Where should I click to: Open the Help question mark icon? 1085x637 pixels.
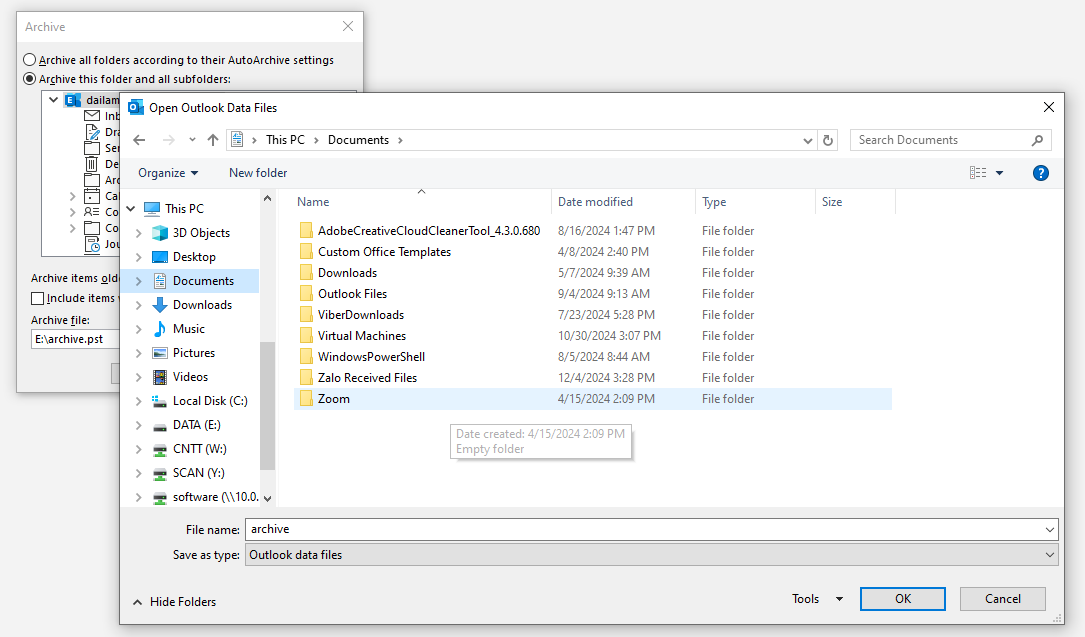pyautogui.click(x=1040, y=173)
